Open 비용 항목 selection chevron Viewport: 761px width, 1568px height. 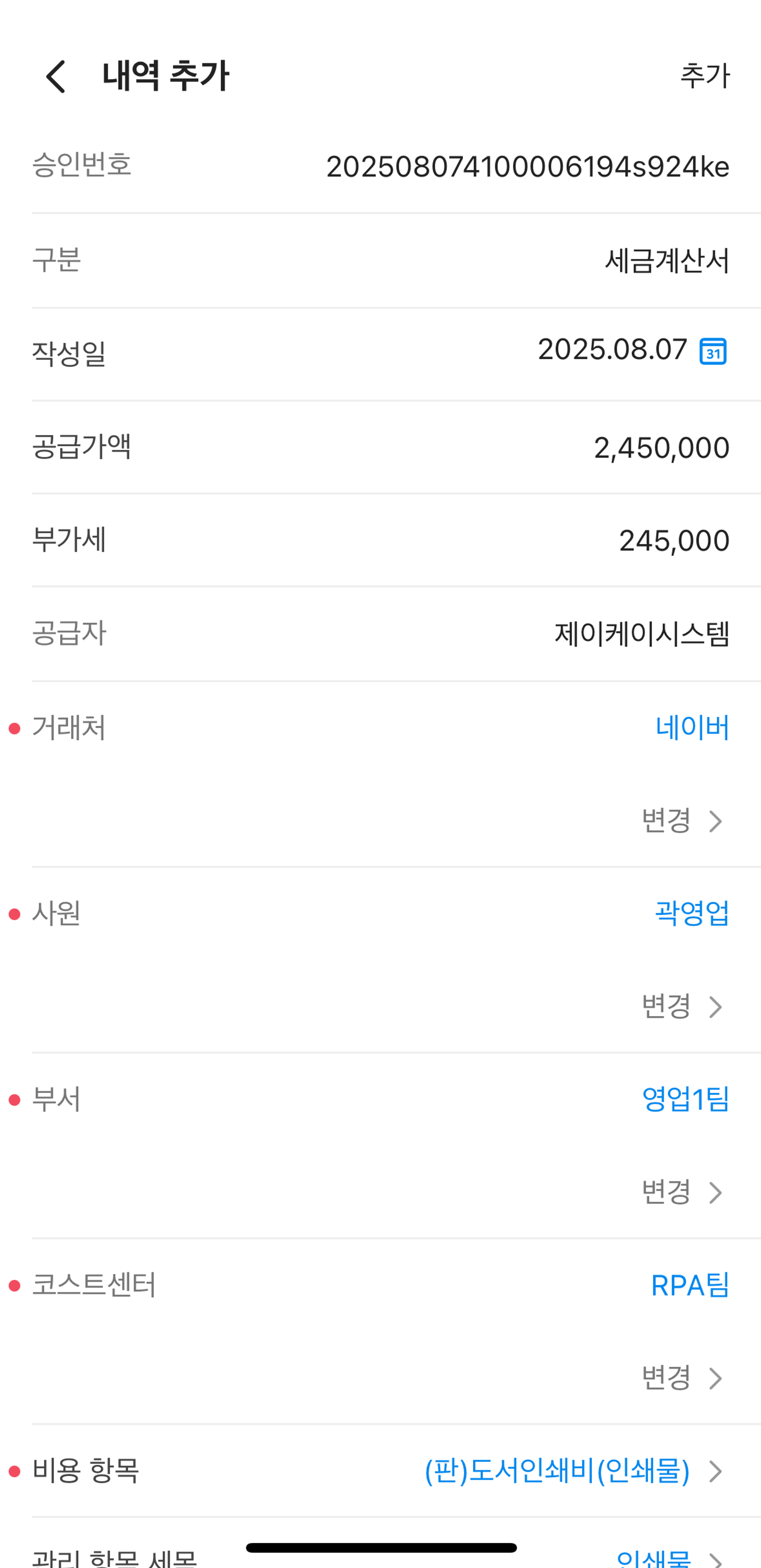click(x=716, y=1471)
